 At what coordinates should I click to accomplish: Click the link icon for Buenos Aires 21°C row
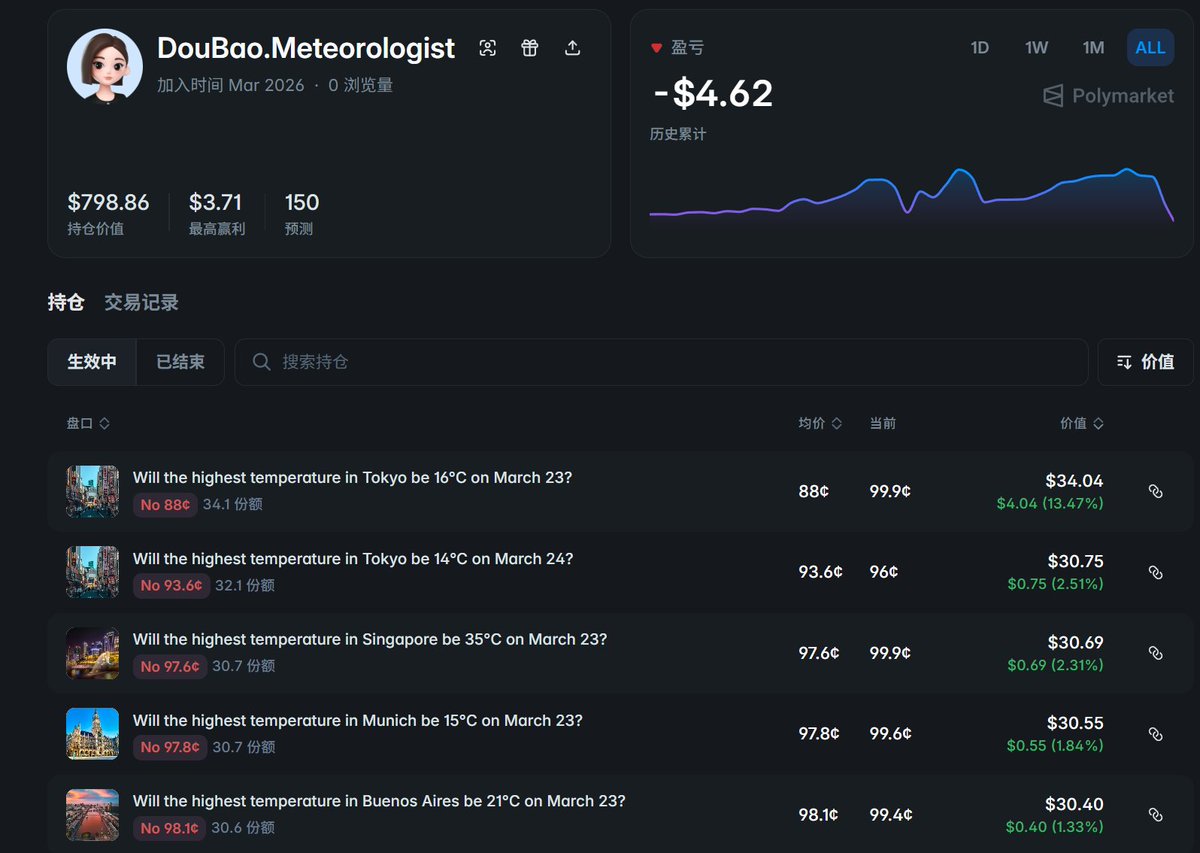click(x=1155, y=815)
